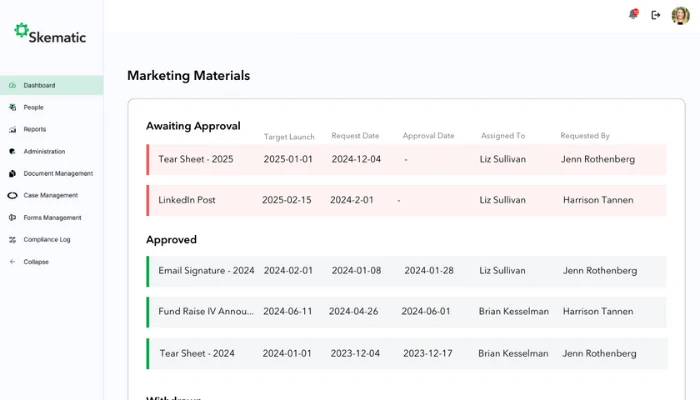Viewport: 700px width, 400px height.
Task: Sort by Target Launch column header
Action: (x=289, y=136)
